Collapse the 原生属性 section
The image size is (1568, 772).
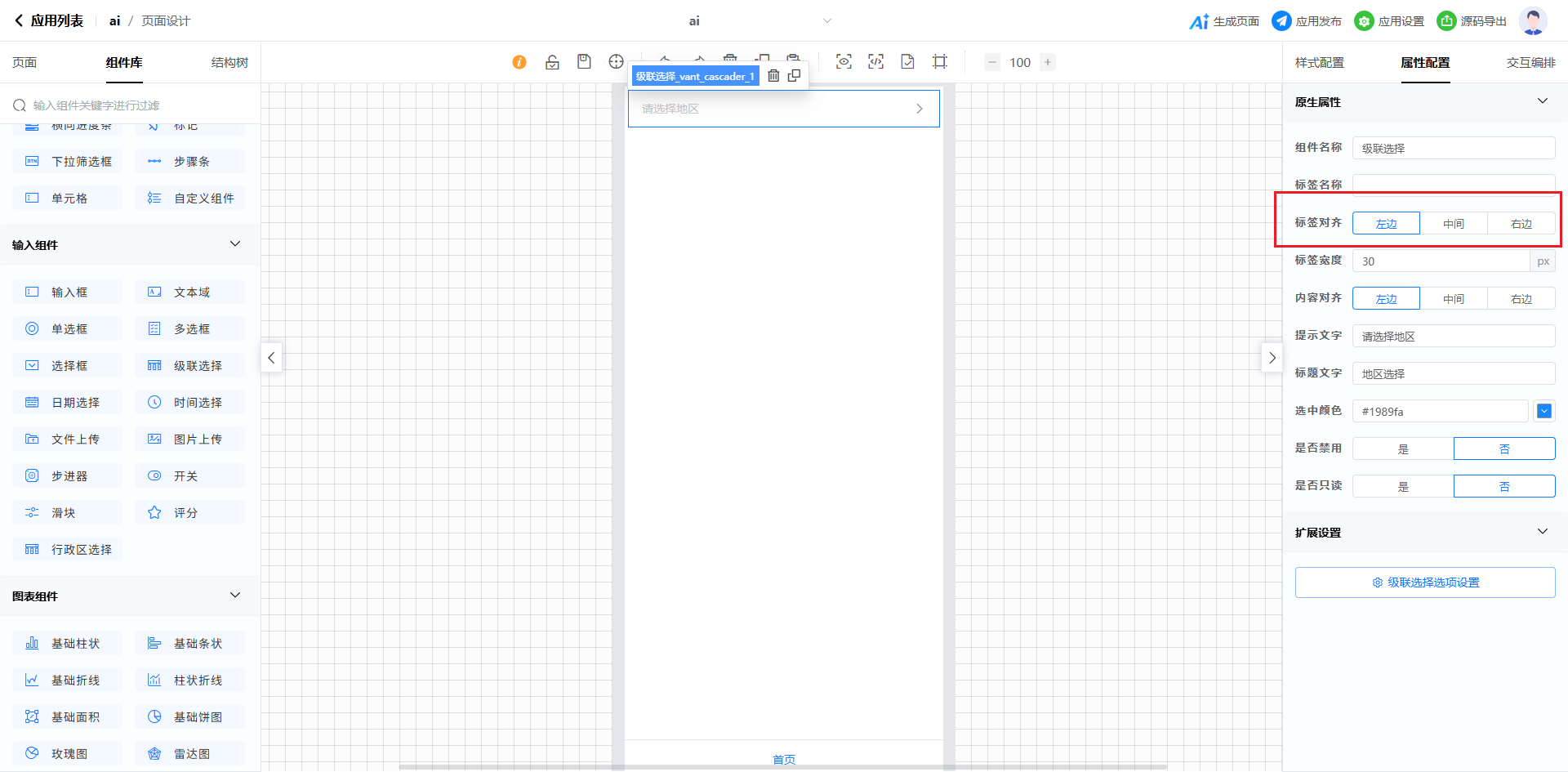pos(1542,101)
